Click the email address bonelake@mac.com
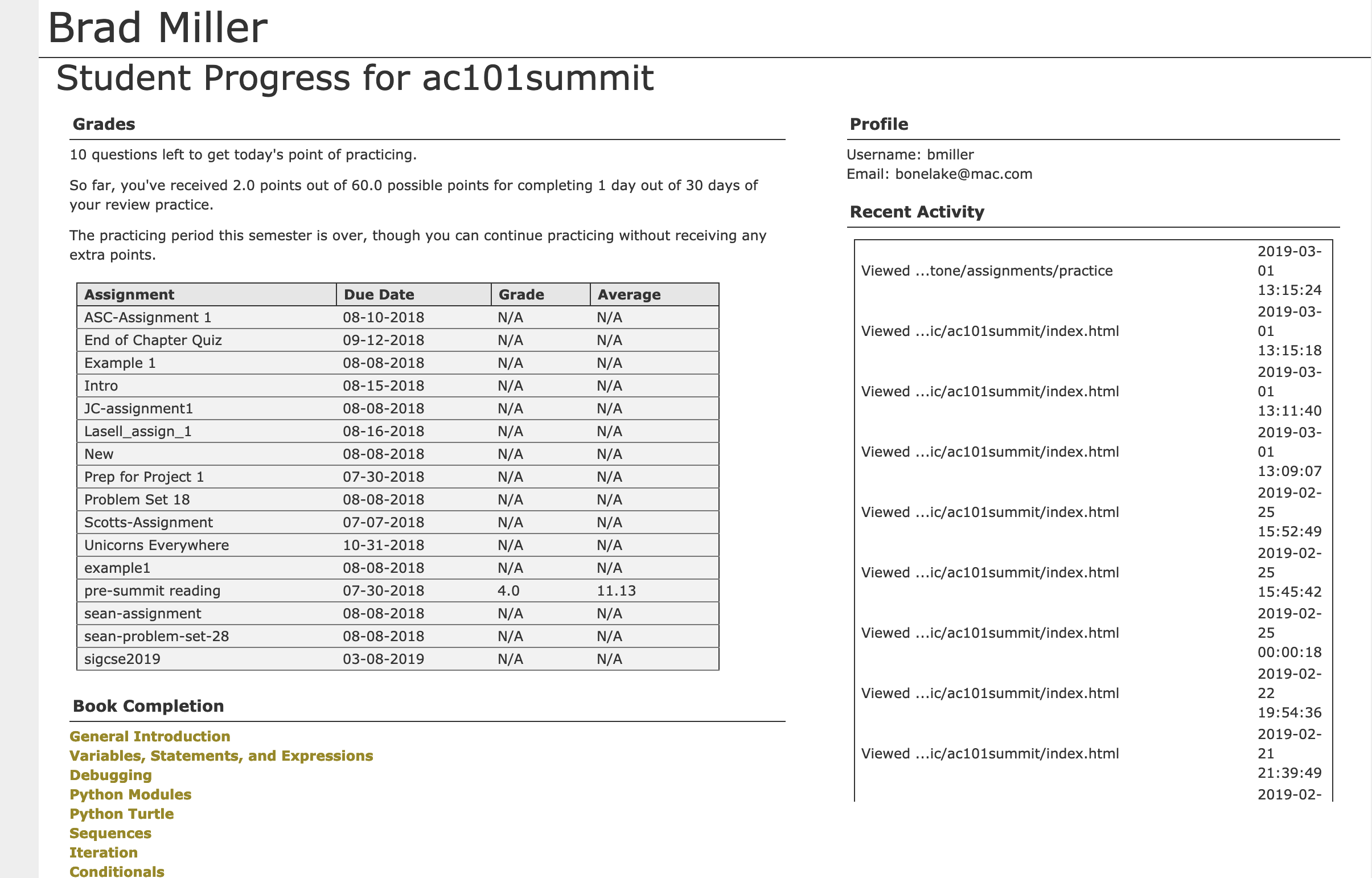 click(963, 174)
